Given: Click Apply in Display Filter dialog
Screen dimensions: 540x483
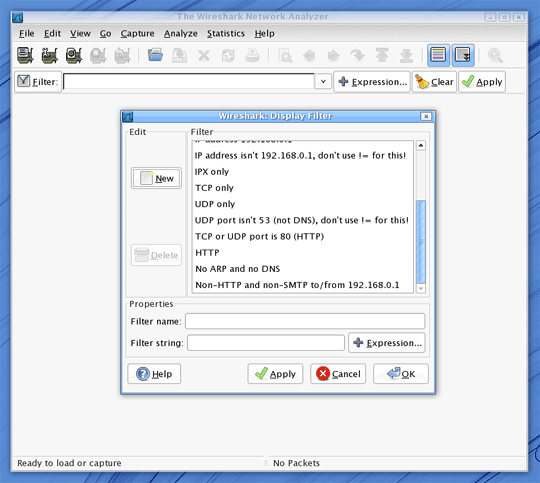Looking at the screenshot, I should point(275,374).
